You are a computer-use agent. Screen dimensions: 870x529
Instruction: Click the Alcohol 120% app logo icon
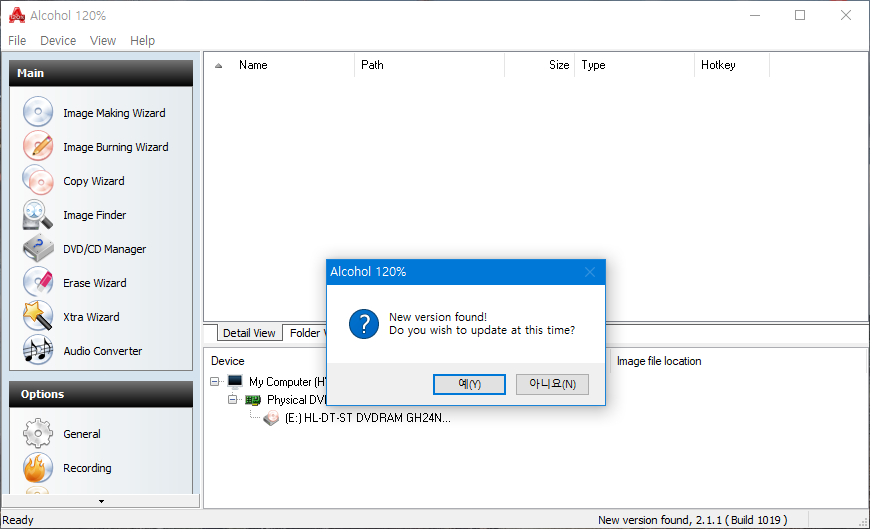point(17,15)
